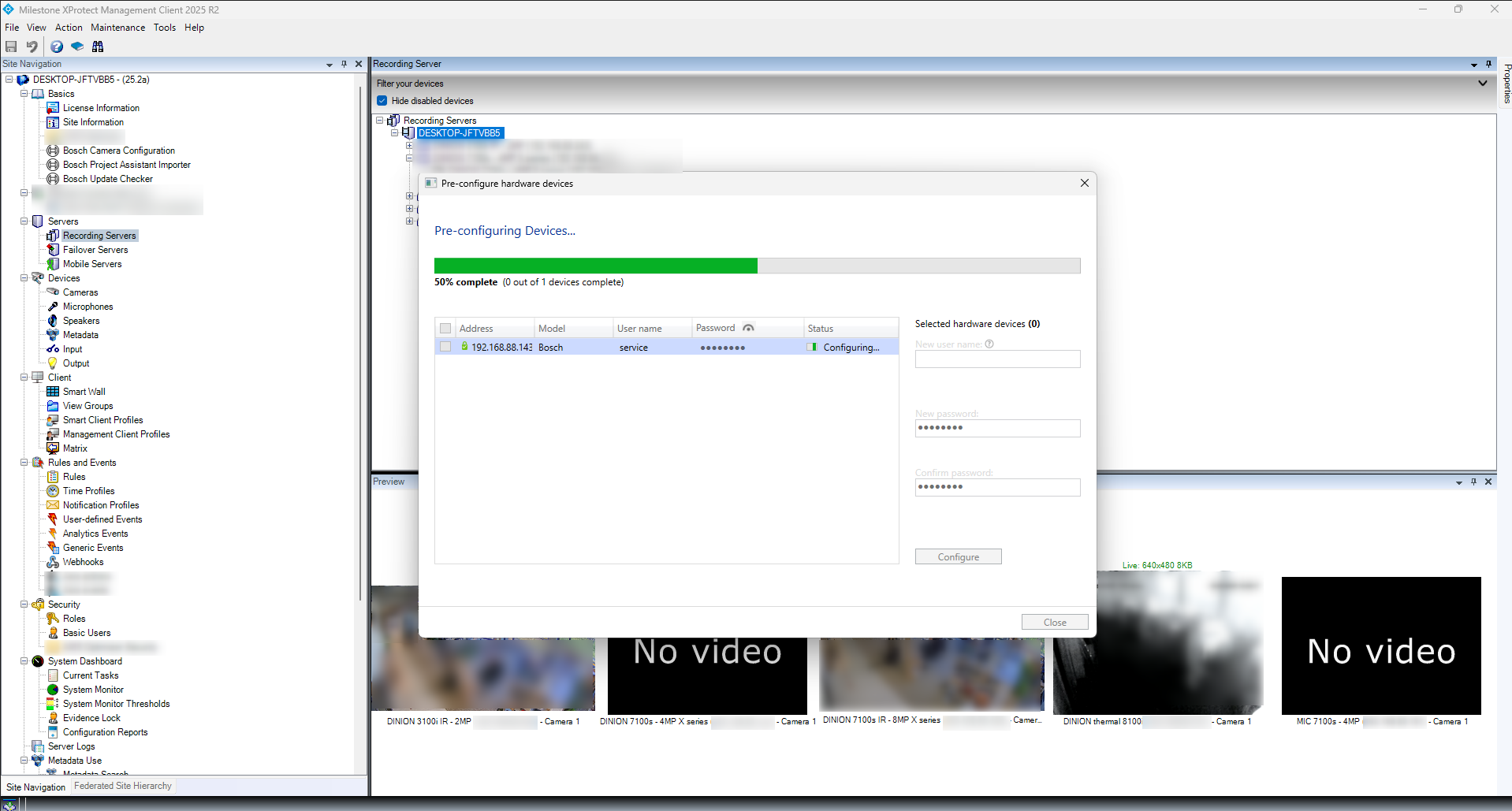The image size is (1512, 811).
Task: Toggle Hide disabled devices checkbox
Action: click(382, 101)
